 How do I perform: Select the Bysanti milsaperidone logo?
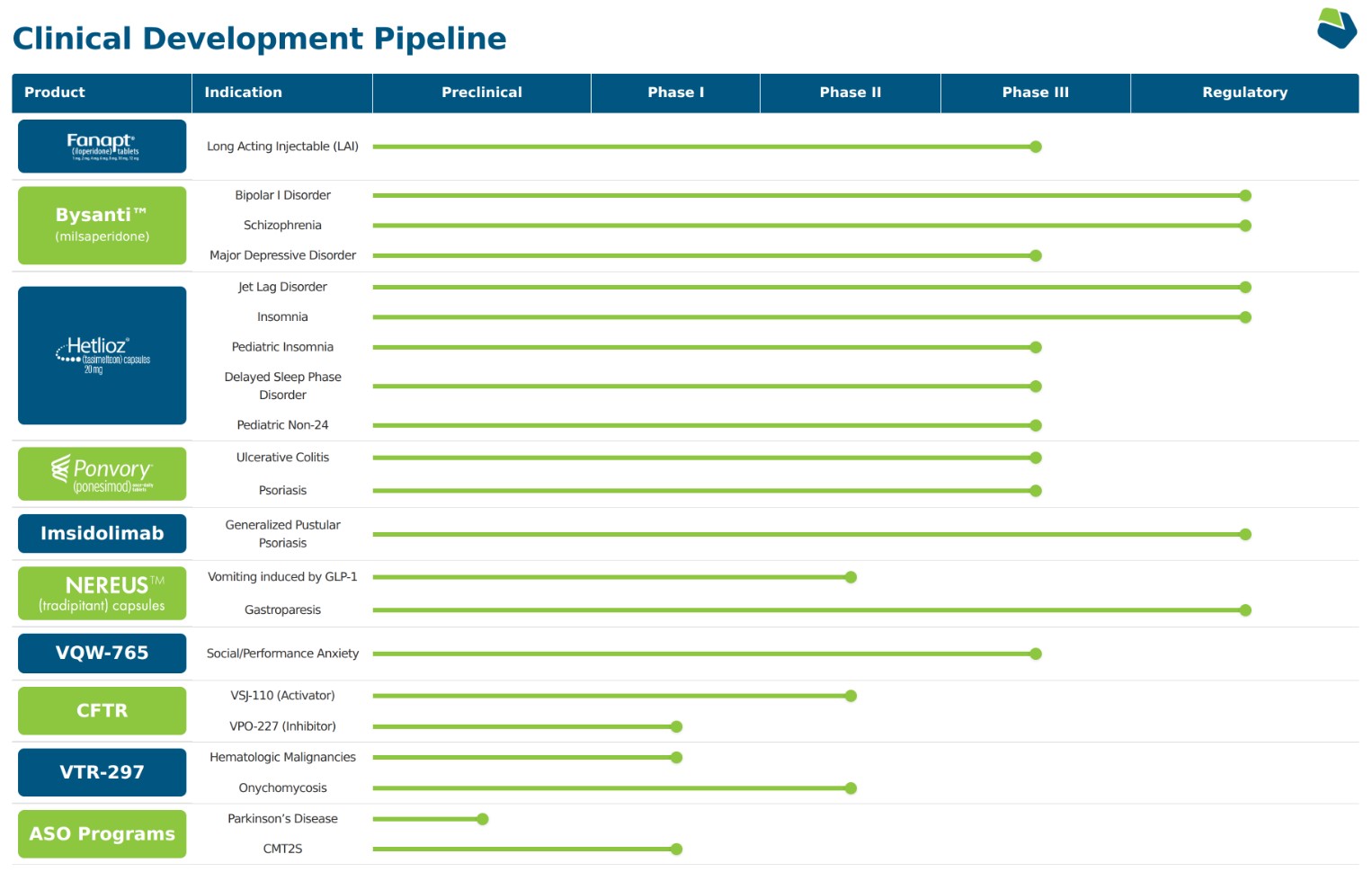click(102, 225)
